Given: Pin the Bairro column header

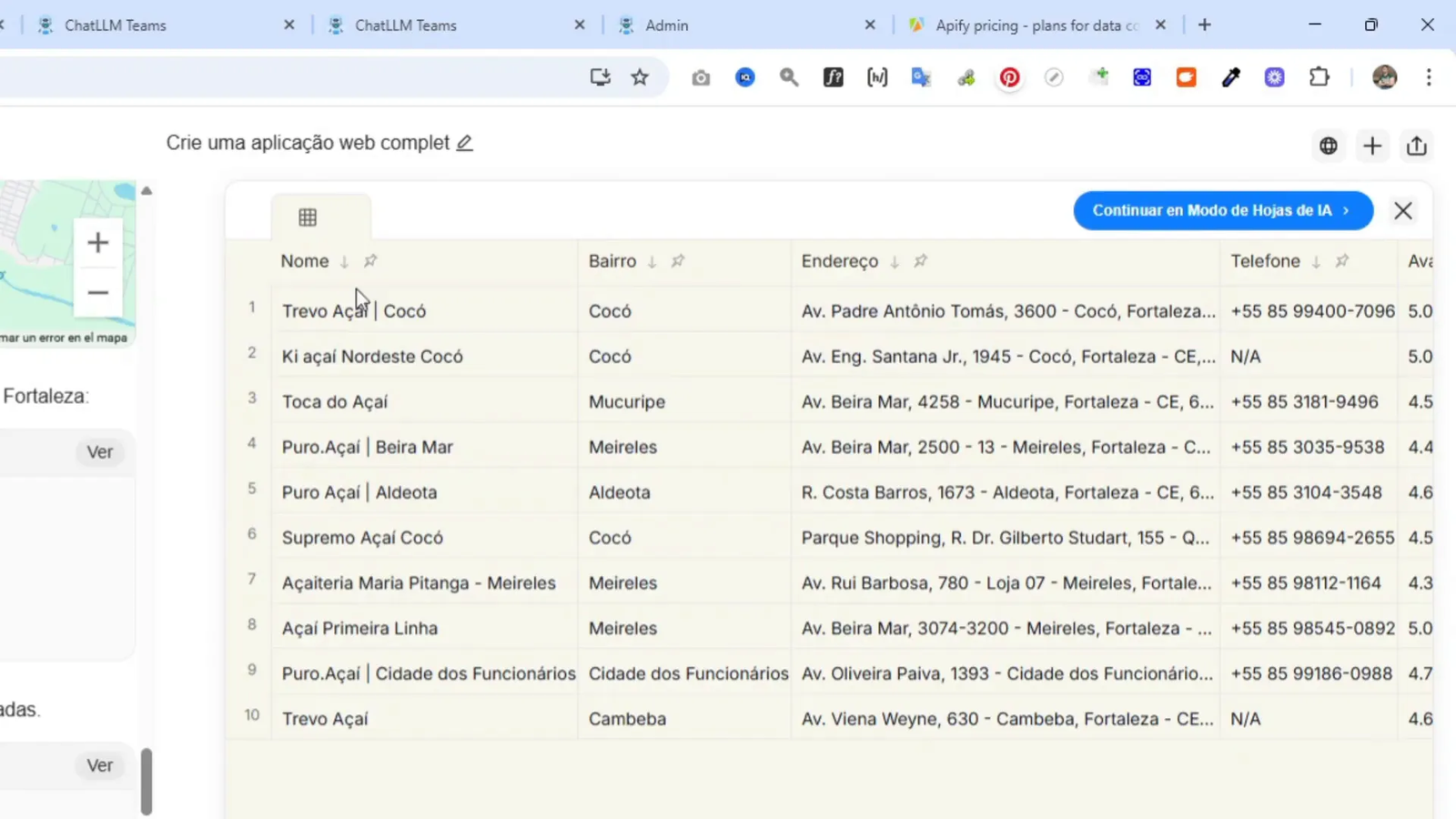Looking at the screenshot, I should [677, 261].
